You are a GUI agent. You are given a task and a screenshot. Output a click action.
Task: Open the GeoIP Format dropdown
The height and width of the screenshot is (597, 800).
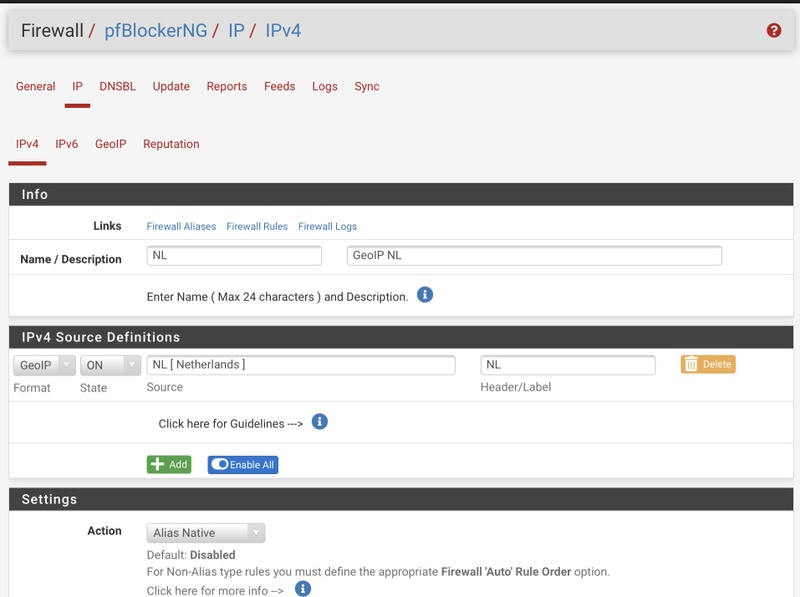click(x=44, y=365)
